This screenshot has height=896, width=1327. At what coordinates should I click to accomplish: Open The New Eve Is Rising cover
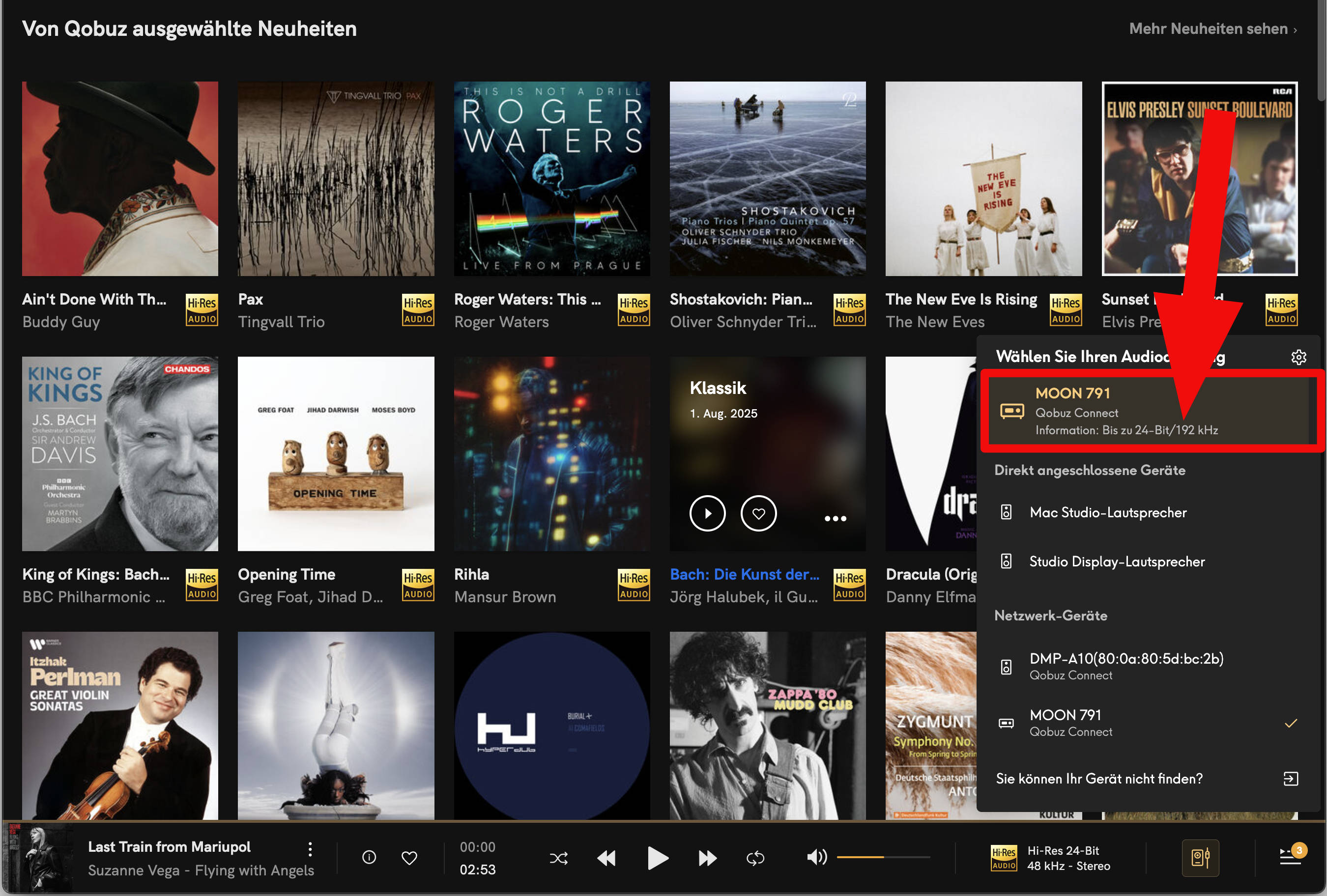coord(983,179)
